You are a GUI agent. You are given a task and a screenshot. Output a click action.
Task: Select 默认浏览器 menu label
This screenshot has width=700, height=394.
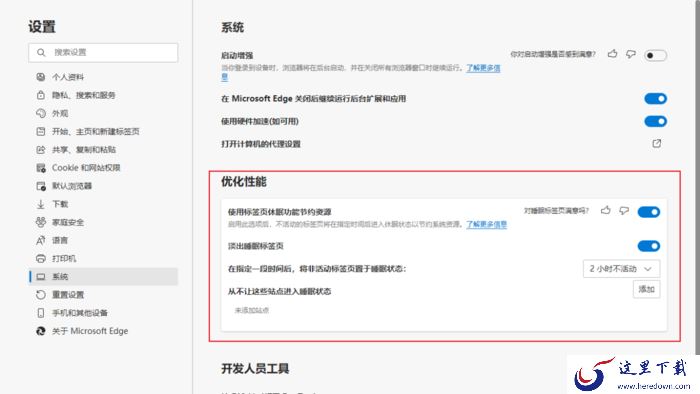pyautogui.click(x=72, y=186)
